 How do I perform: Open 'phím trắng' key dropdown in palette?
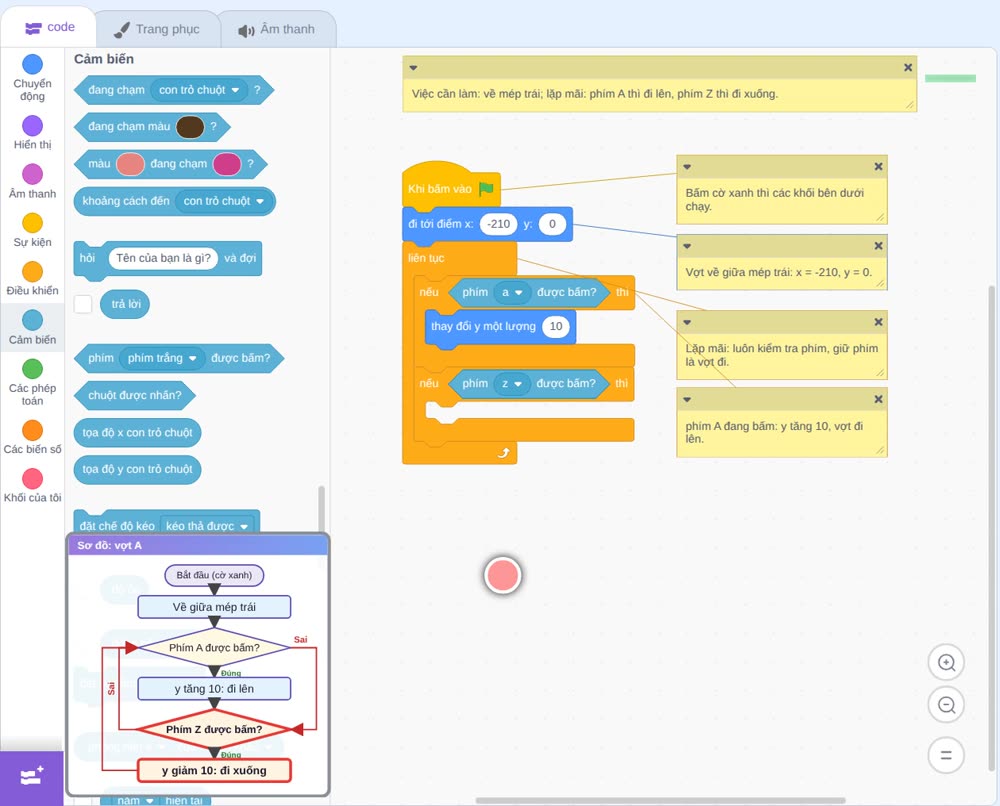click(x=162, y=358)
